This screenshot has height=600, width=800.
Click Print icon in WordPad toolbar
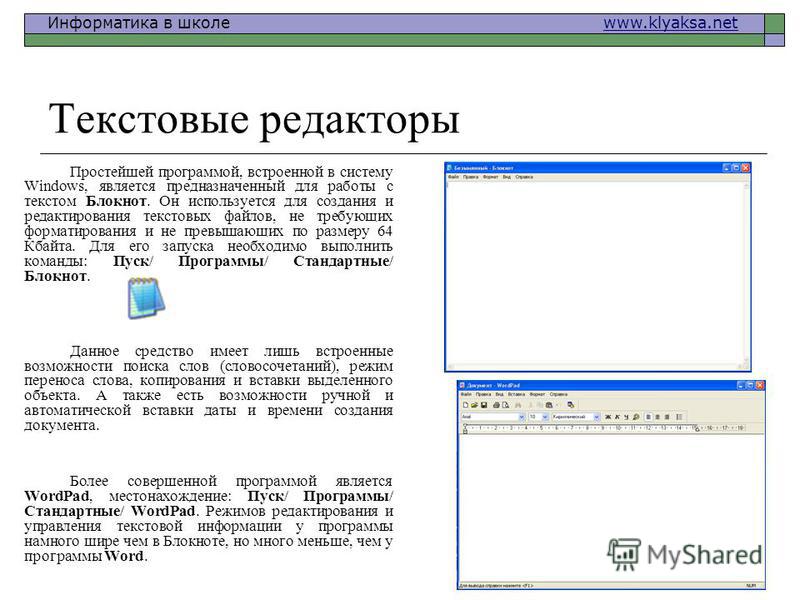click(x=496, y=405)
